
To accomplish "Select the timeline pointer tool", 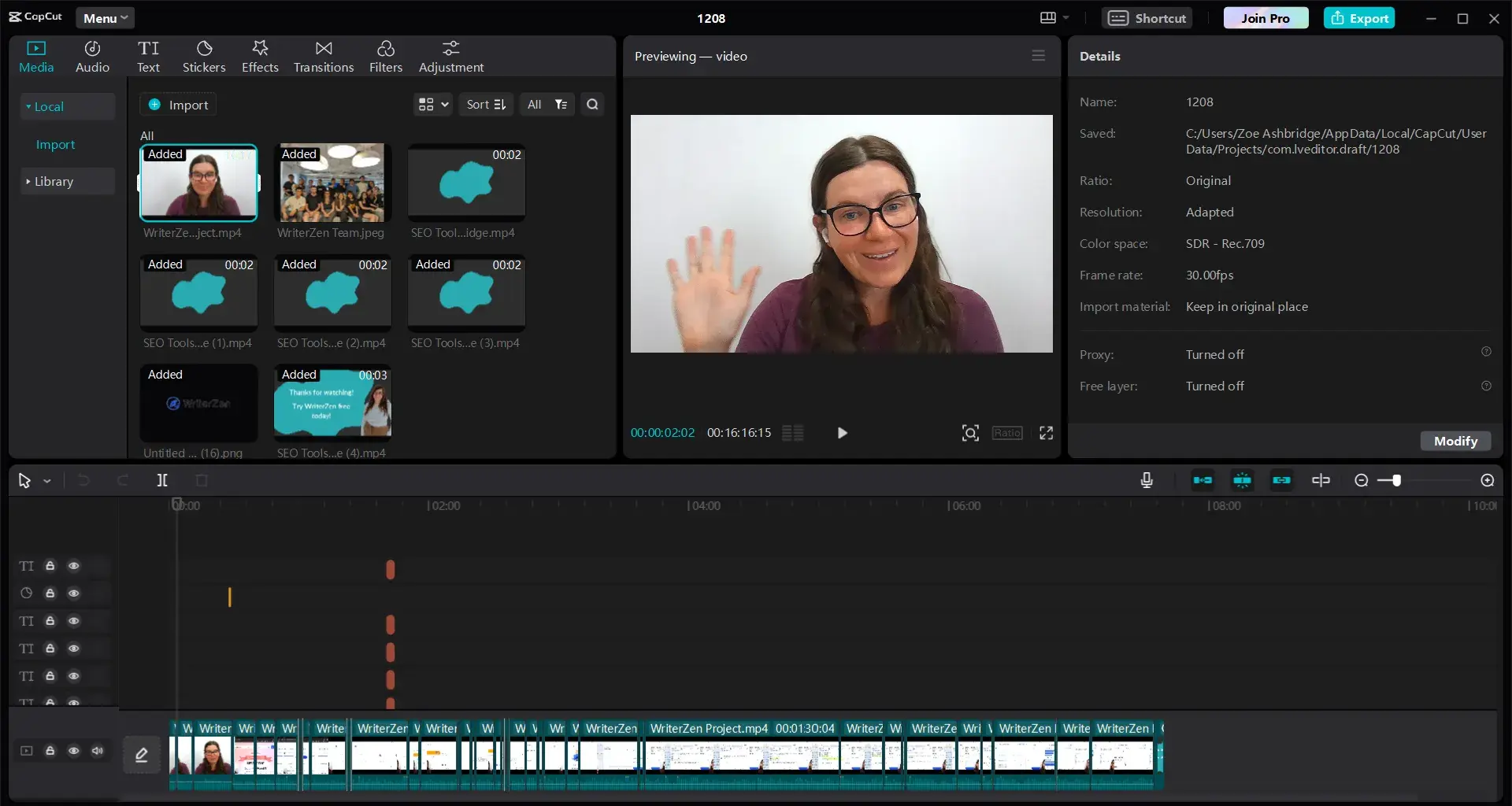I will [x=24, y=480].
